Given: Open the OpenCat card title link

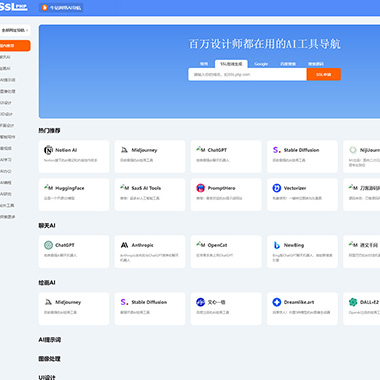Looking at the screenshot, I should 217,245.
